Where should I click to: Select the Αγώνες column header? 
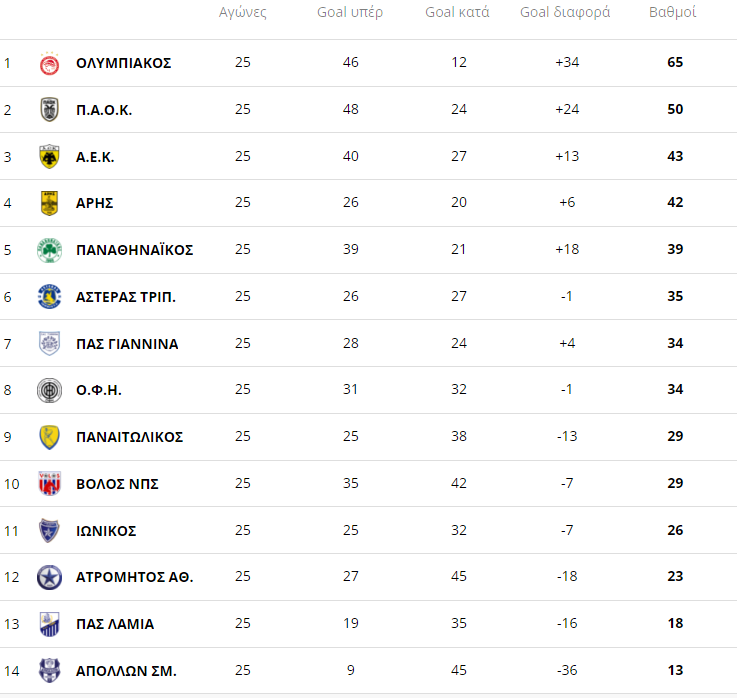click(243, 13)
